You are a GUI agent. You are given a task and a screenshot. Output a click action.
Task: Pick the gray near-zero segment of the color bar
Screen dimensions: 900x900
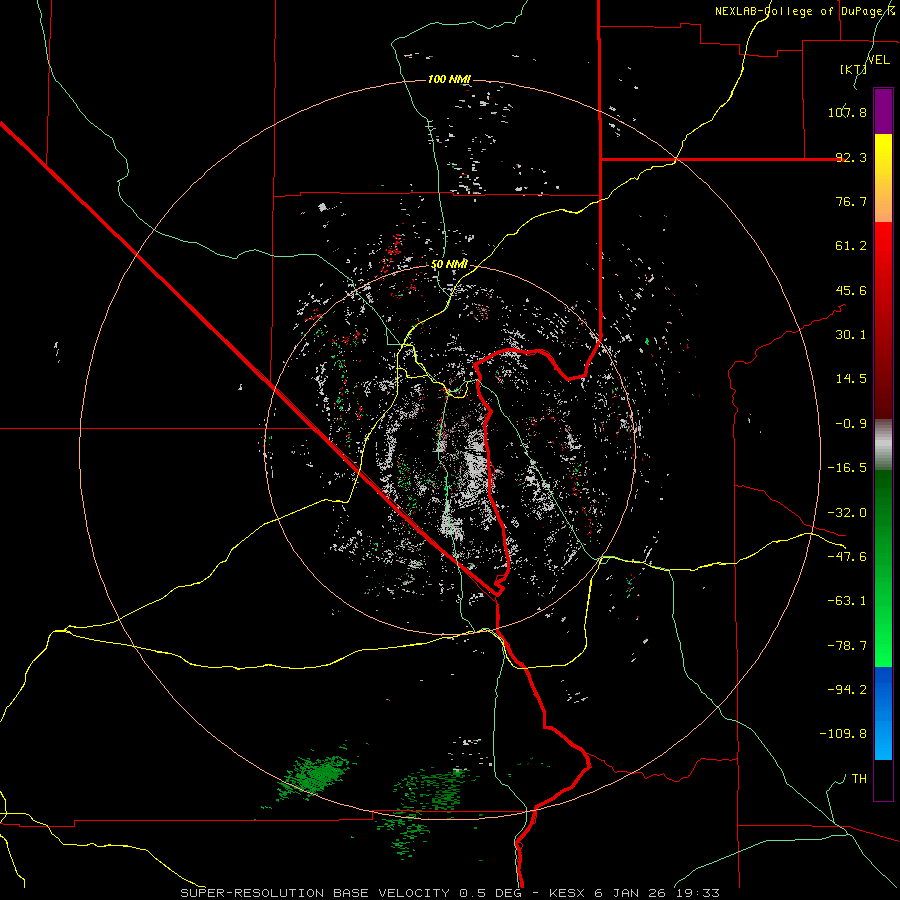883,444
